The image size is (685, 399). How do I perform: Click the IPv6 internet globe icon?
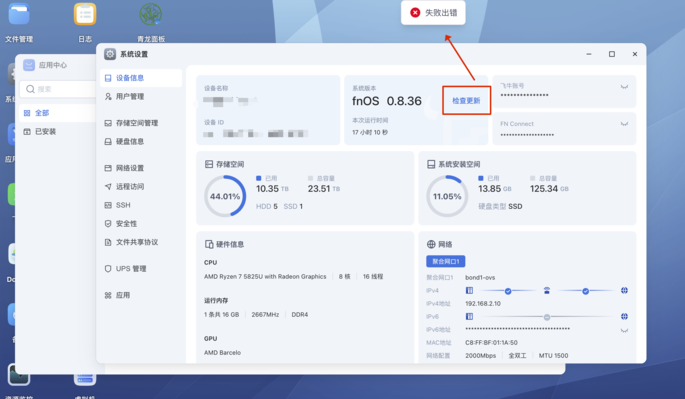tap(624, 316)
